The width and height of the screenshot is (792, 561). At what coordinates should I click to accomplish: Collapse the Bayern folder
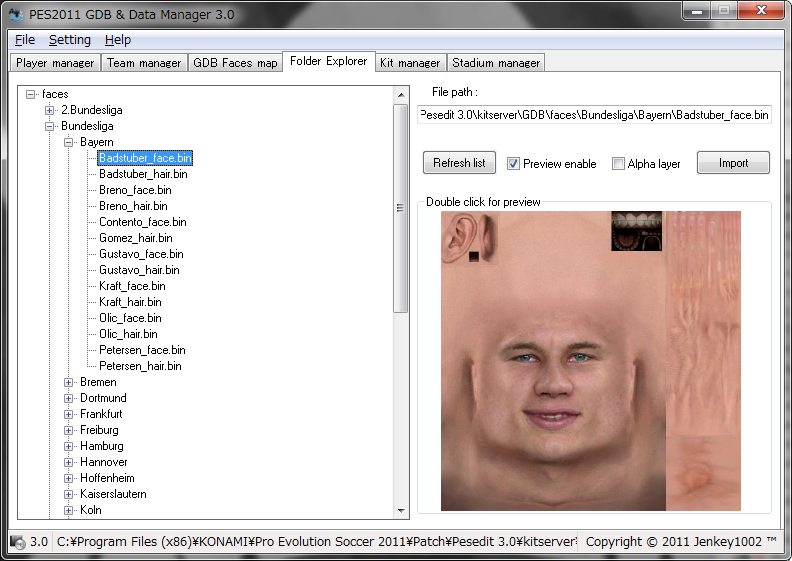[x=69, y=142]
